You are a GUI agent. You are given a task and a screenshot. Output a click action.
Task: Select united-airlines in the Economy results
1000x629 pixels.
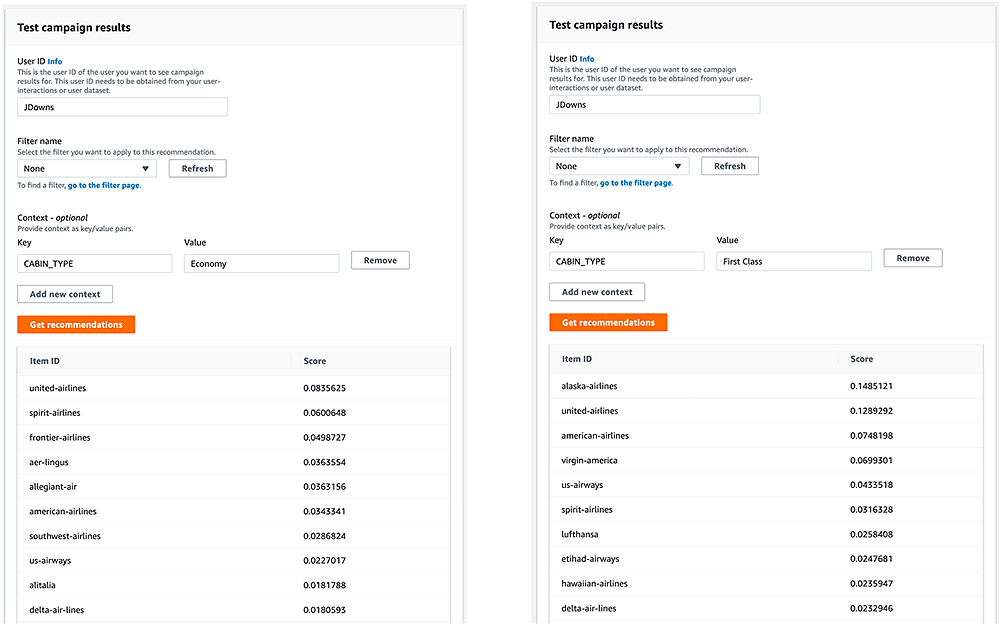pyautogui.click(x=57, y=388)
